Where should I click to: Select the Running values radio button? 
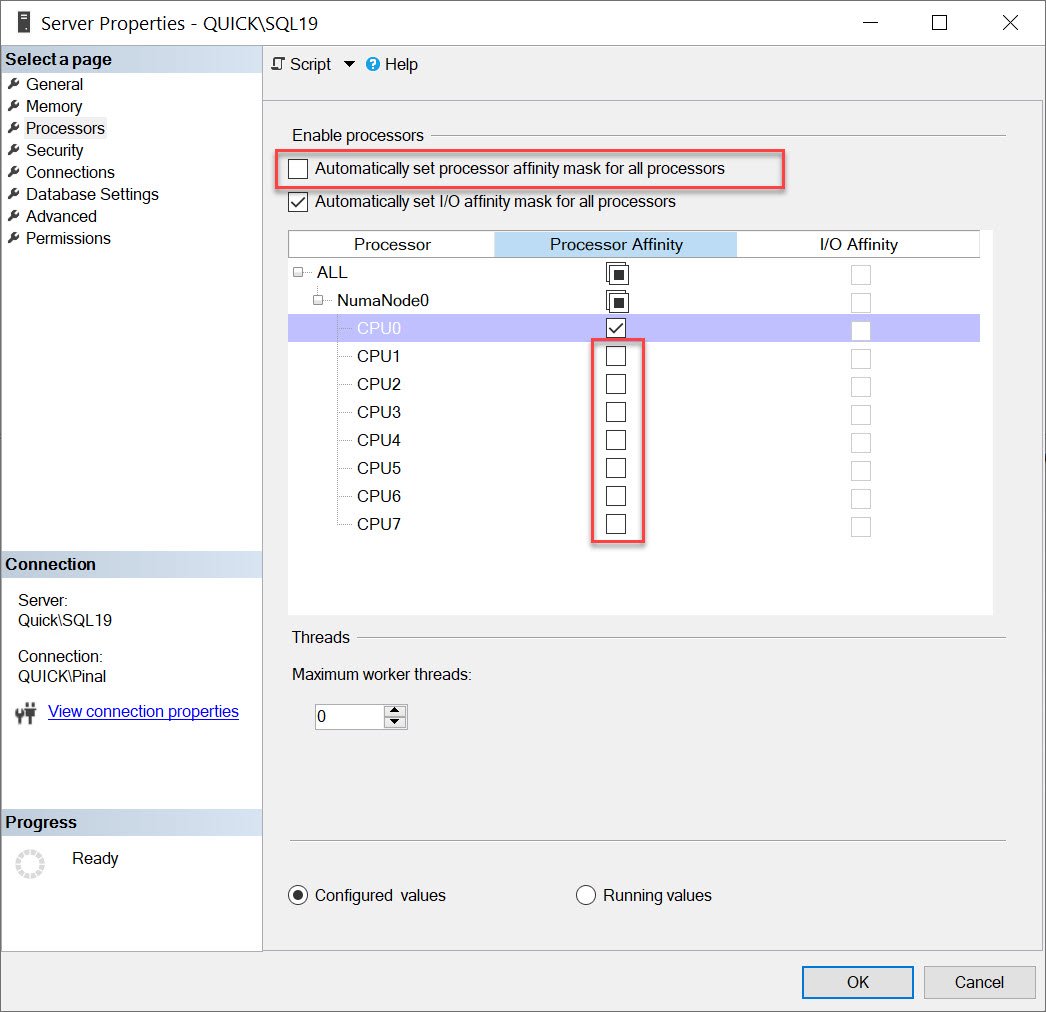tap(586, 895)
